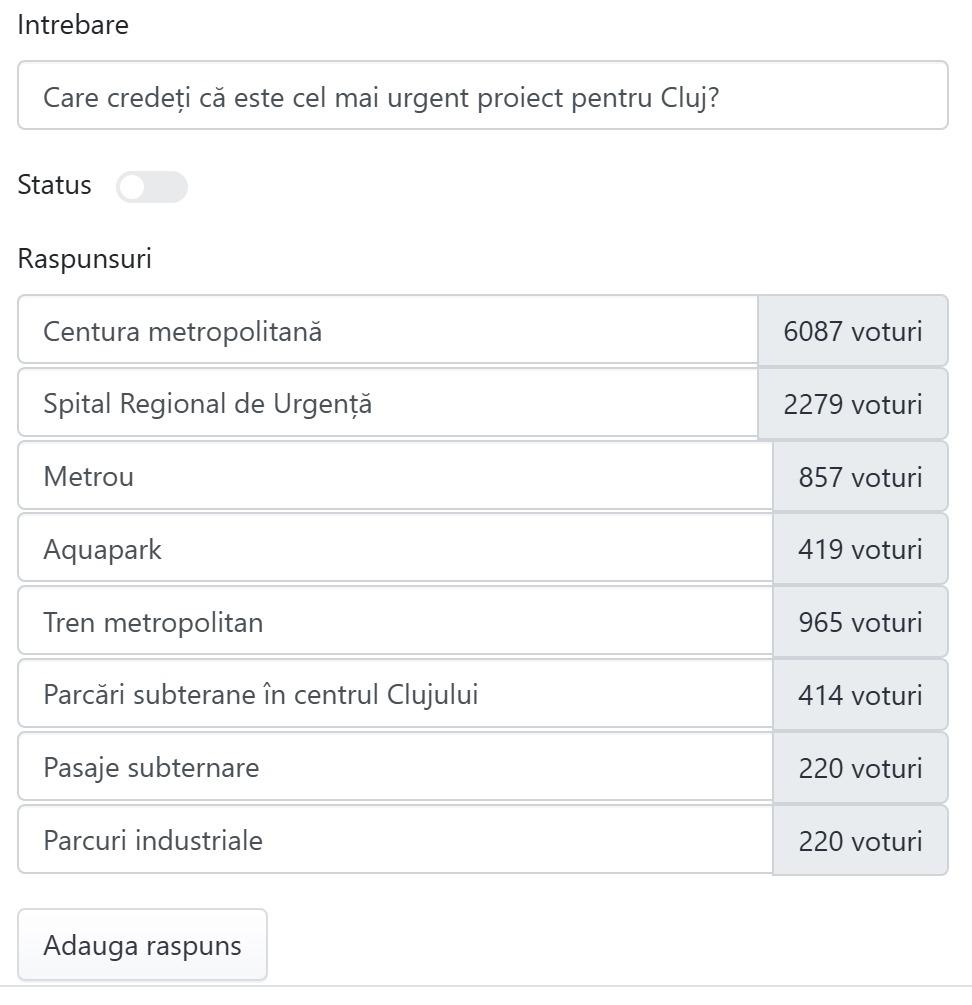Select the Parcuri industriale answer field
Viewport: 972px width, 1005px height.
coord(395,841)
